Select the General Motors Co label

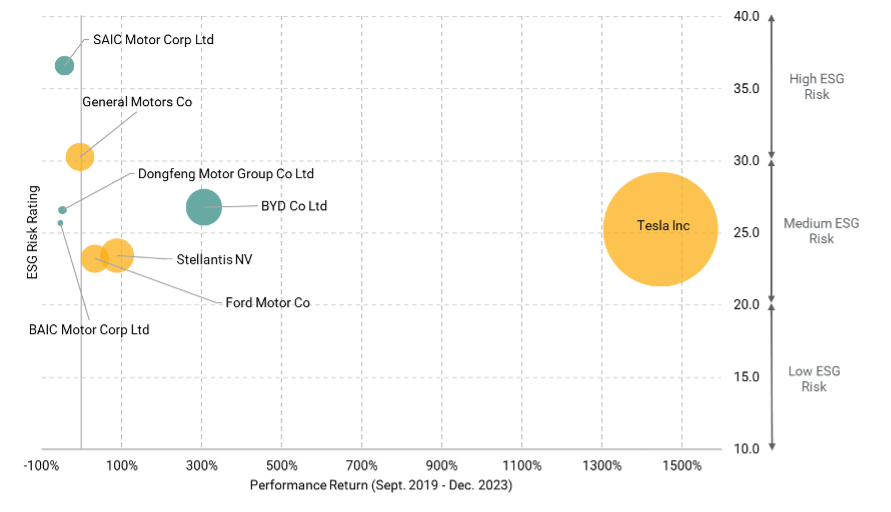136,102
